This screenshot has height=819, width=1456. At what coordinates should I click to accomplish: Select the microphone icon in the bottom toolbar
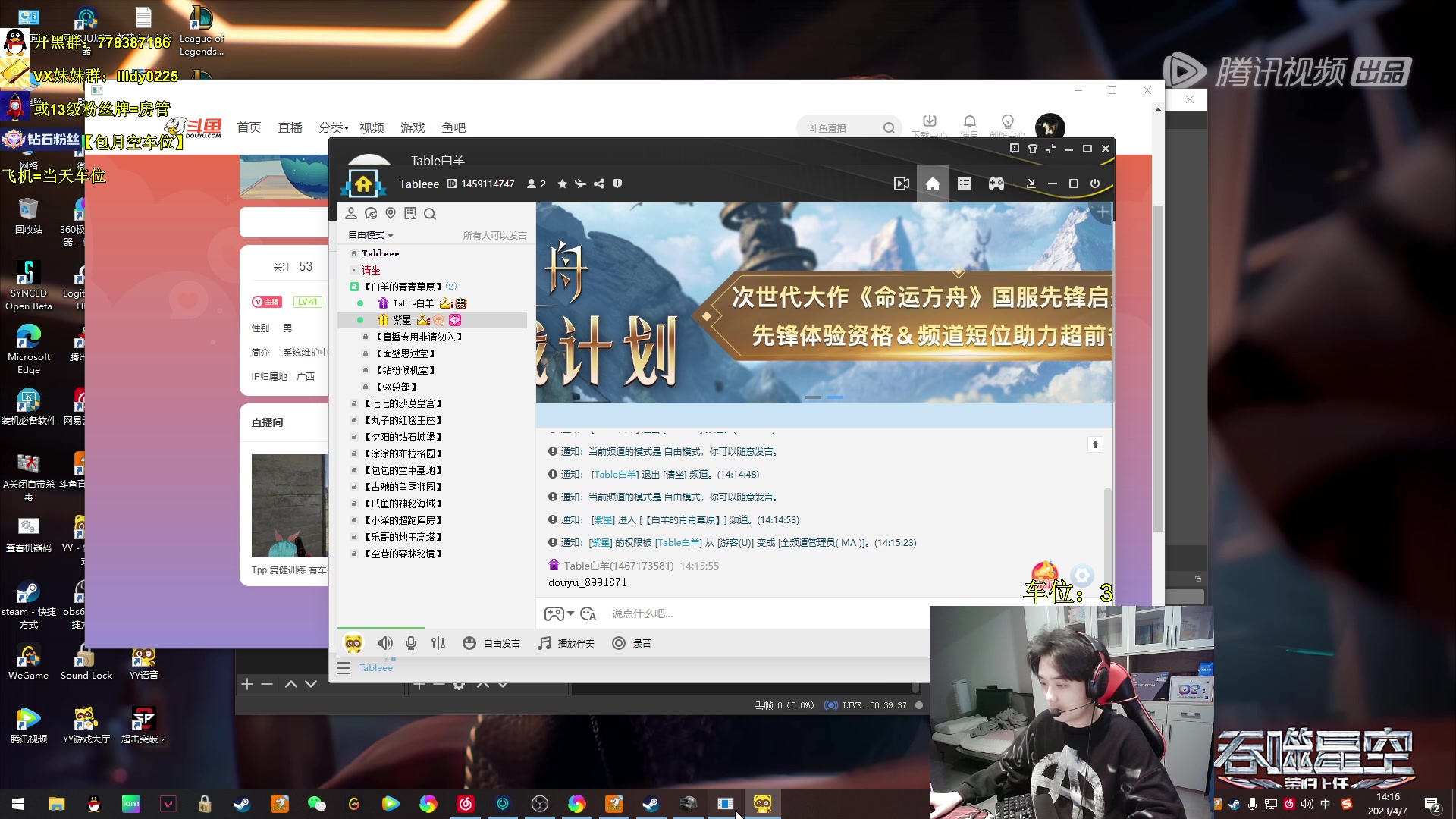click(410, 642)
